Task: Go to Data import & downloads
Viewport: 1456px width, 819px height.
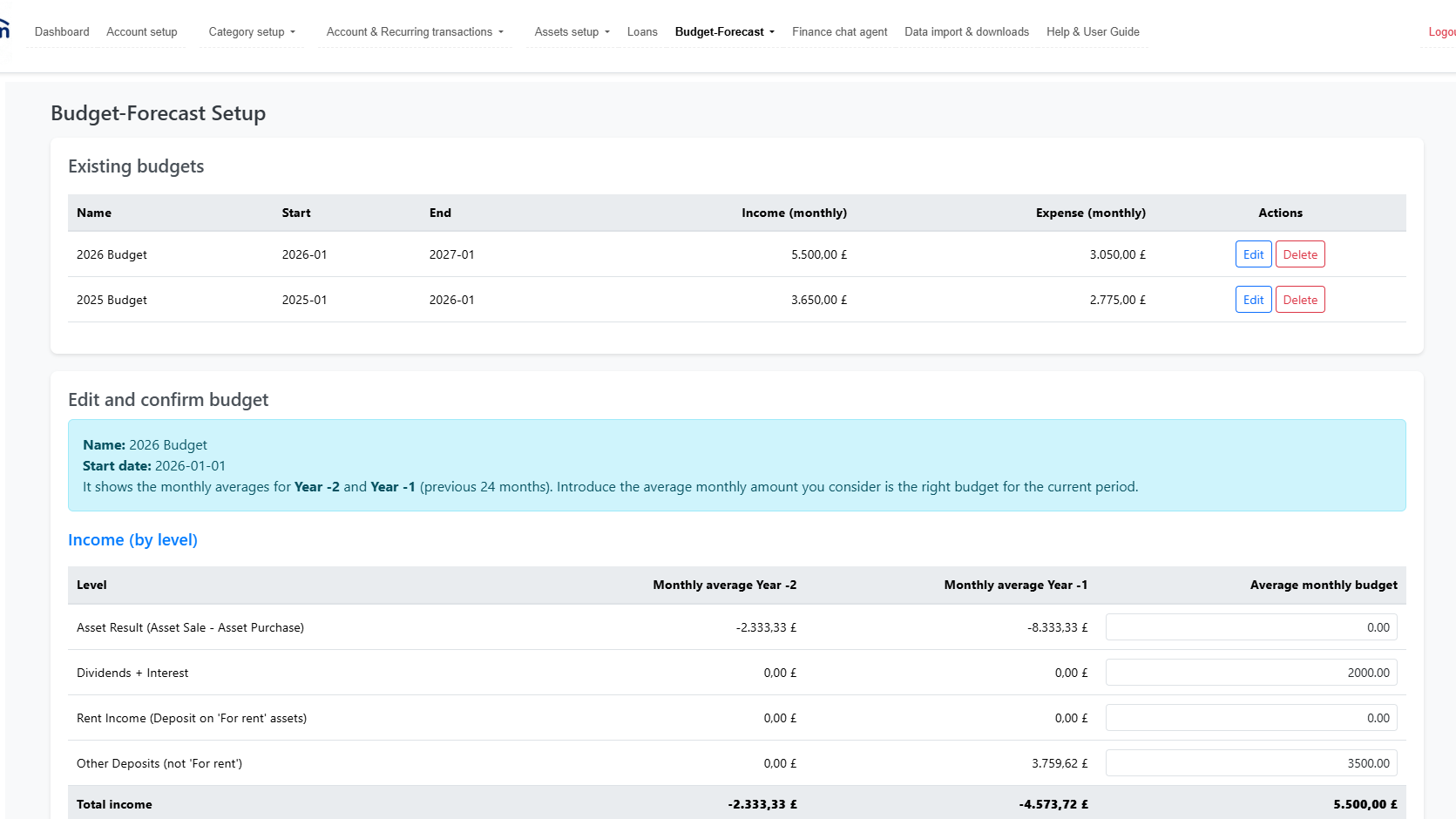Action: click(966, 31)
